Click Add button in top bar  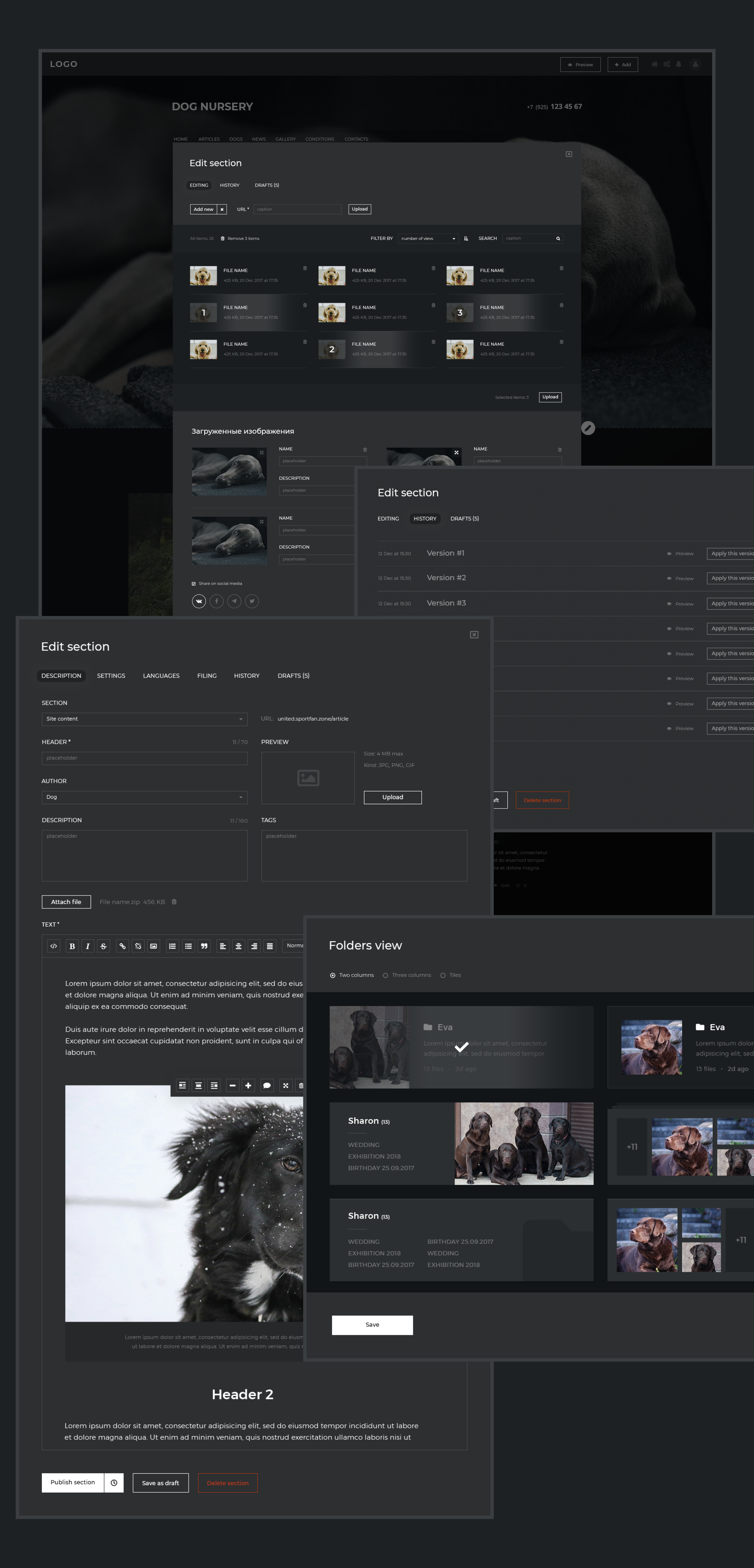(x=623, y=64)
